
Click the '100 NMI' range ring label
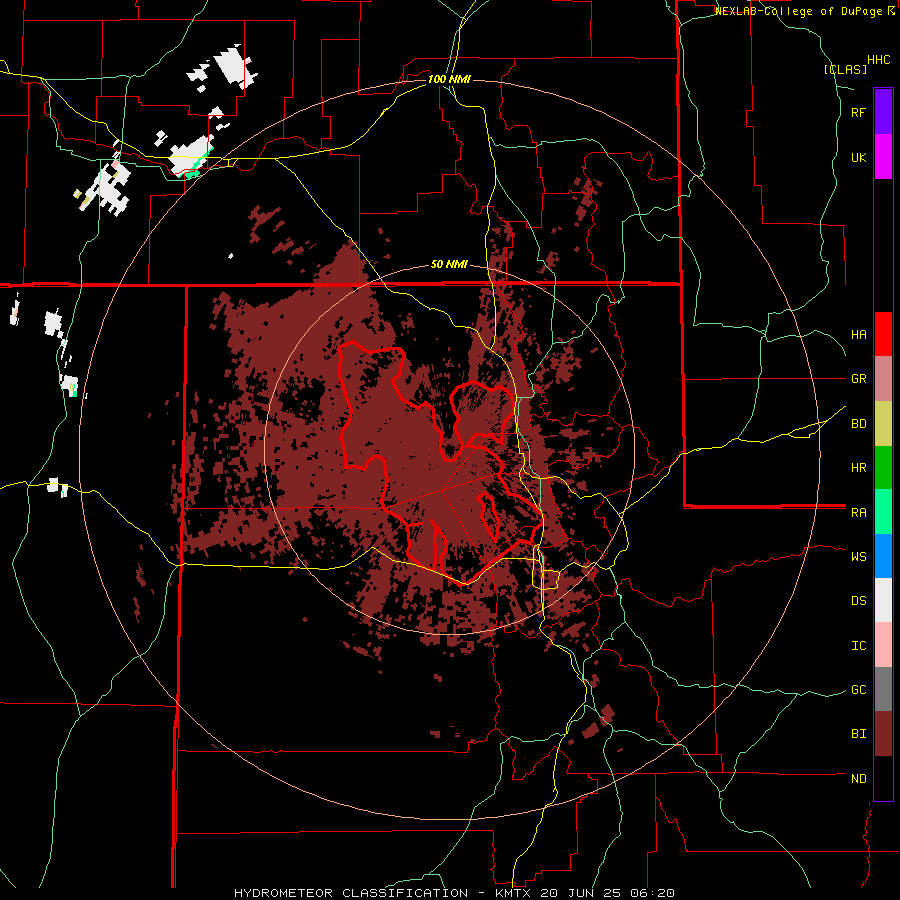coord(449,79)
